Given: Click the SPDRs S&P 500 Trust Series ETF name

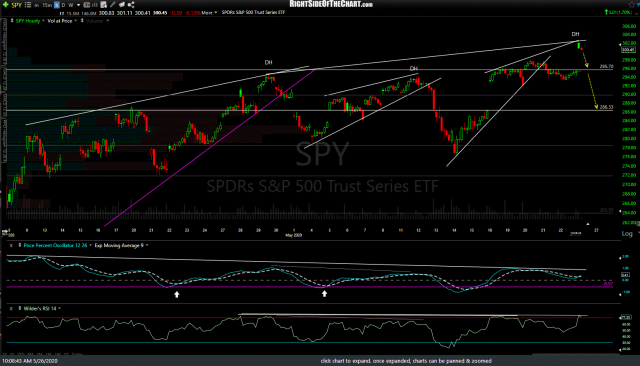Looking at the screenshot, I should (253, 13).
